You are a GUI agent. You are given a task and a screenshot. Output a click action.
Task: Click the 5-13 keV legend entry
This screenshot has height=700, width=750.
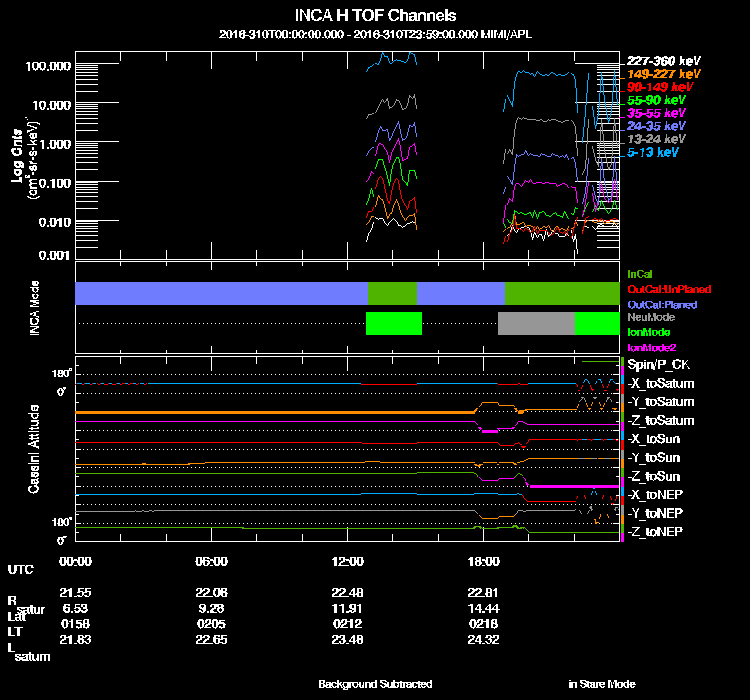[x=656, y=152]
